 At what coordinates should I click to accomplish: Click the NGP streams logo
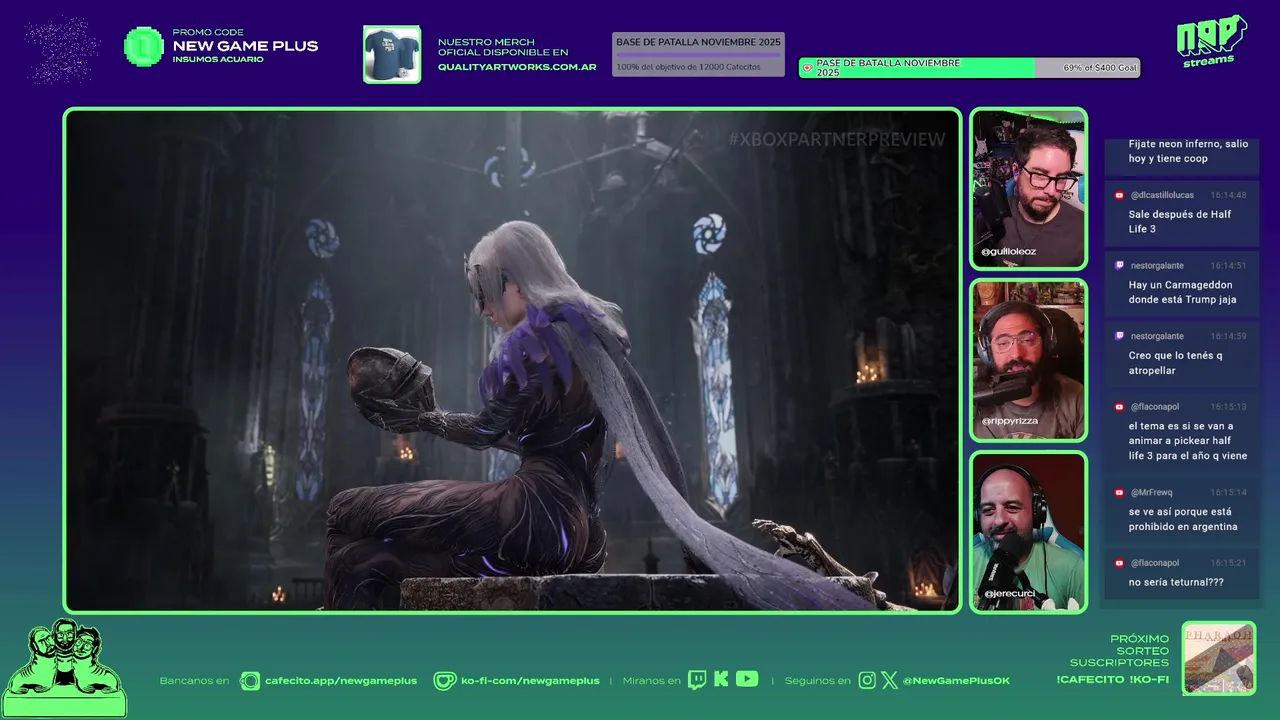[1211, 41]
